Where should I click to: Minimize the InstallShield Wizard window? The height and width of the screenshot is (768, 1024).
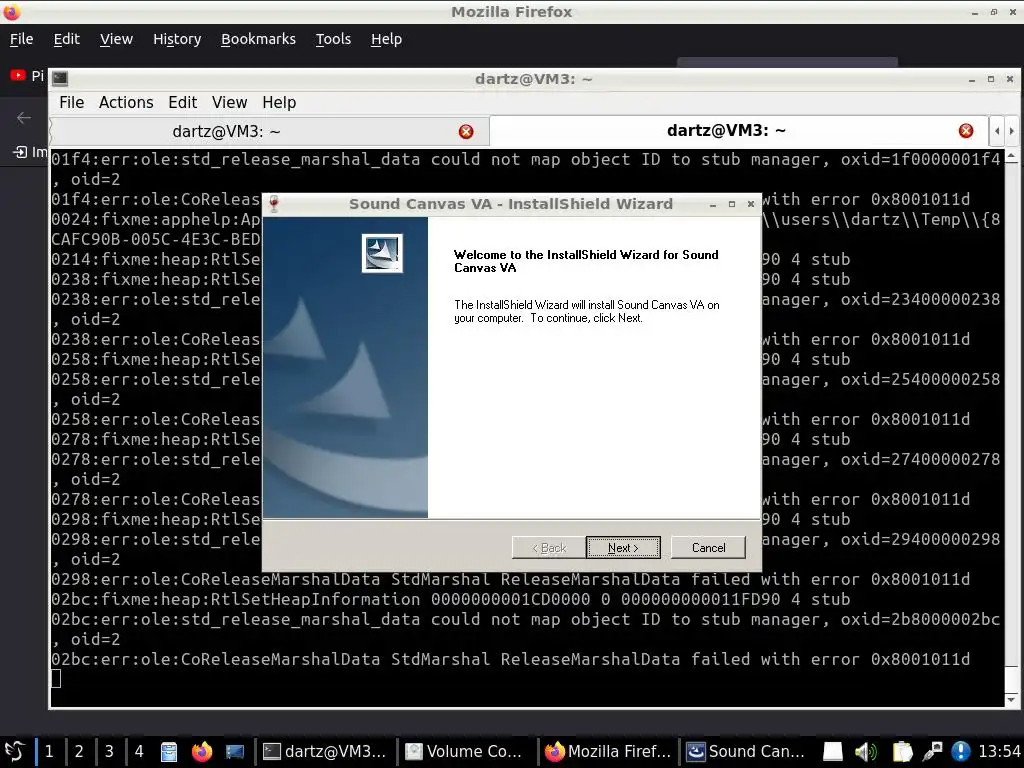[713, 205]
